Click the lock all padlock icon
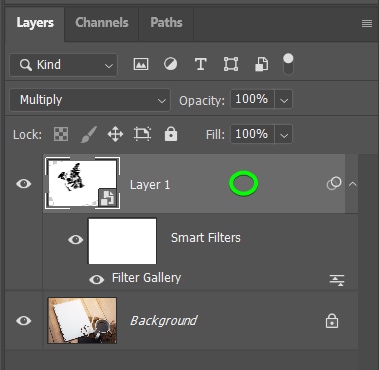The height and width of the screenshot is (370, 379). pos(171,135)
